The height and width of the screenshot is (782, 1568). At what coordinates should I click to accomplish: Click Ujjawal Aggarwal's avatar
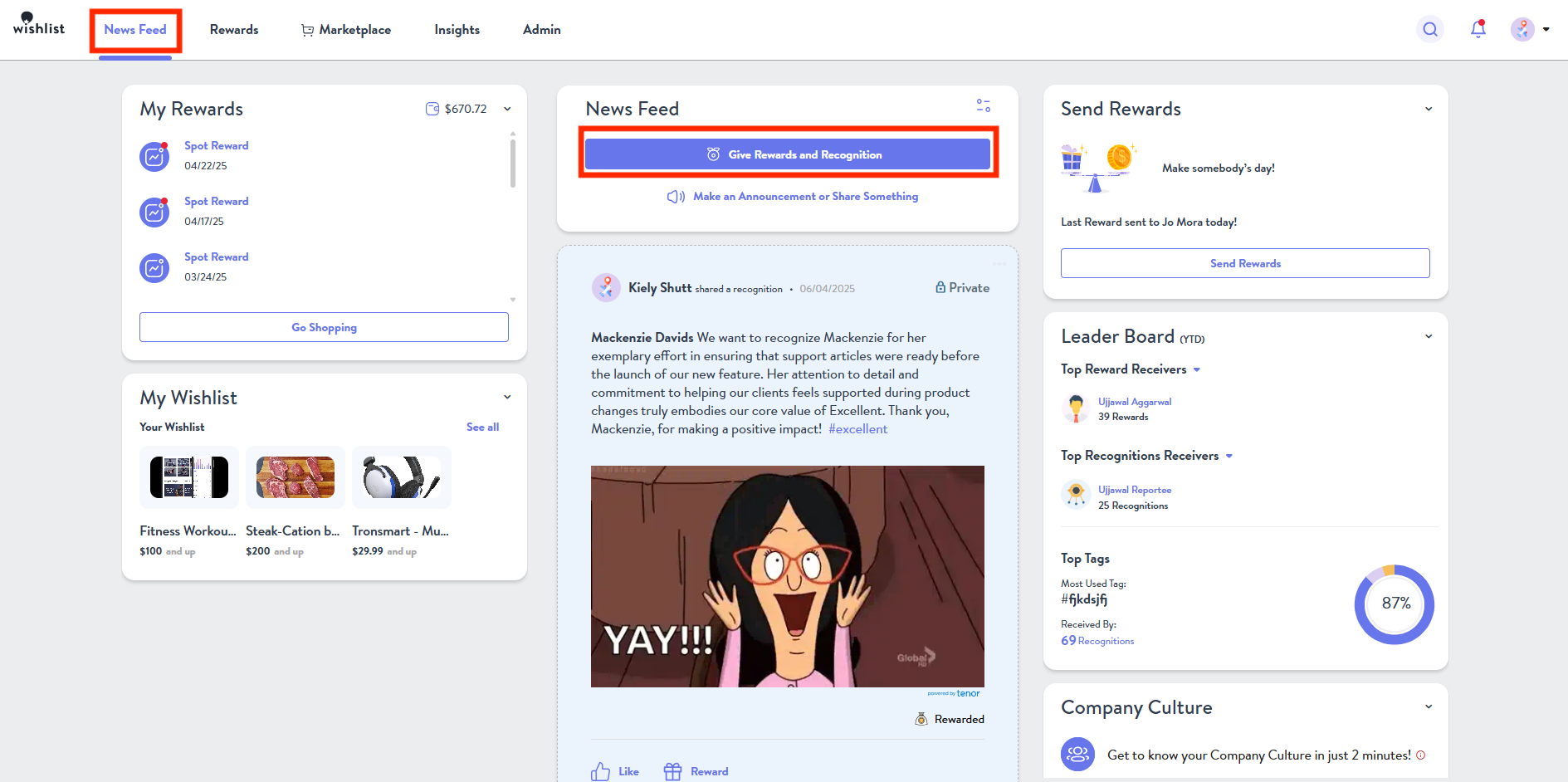point(1076,408)
